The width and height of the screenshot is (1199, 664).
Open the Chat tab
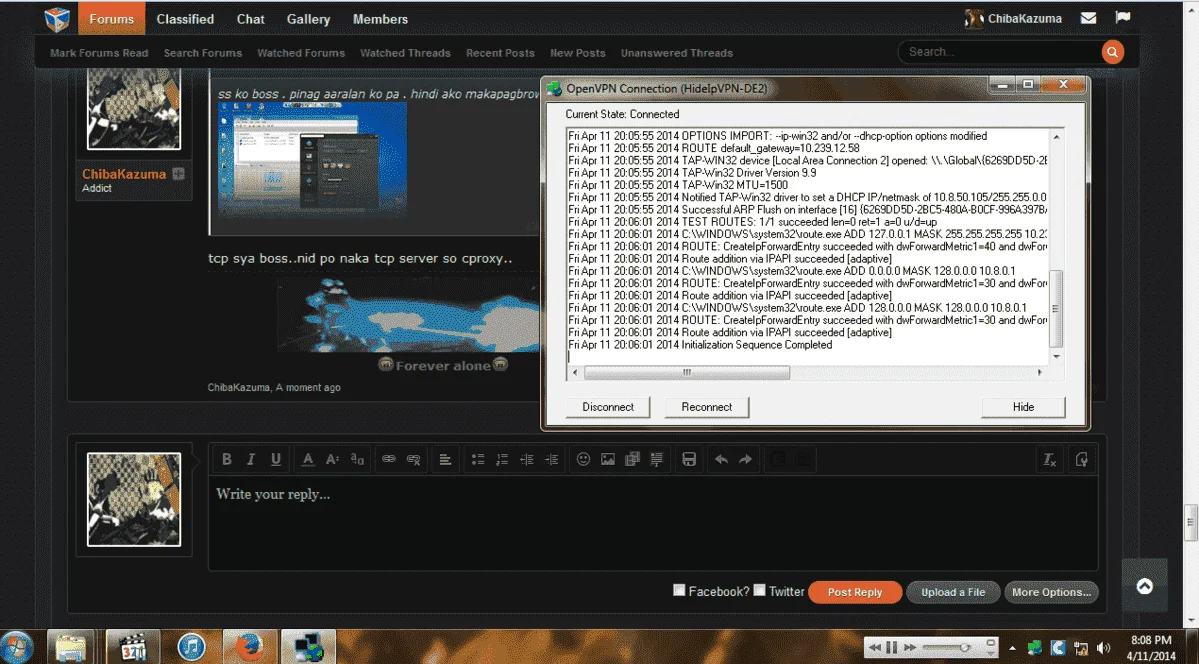(x=251, y=19)
